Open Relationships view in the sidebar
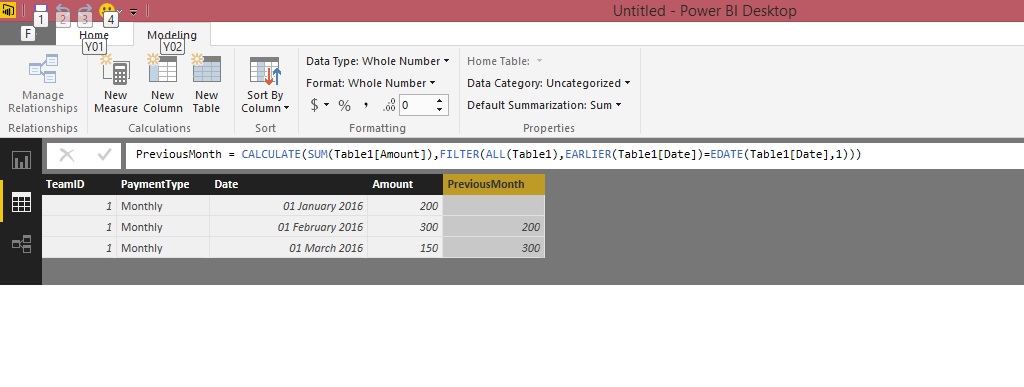1024x387 pixels. [22, 244]
